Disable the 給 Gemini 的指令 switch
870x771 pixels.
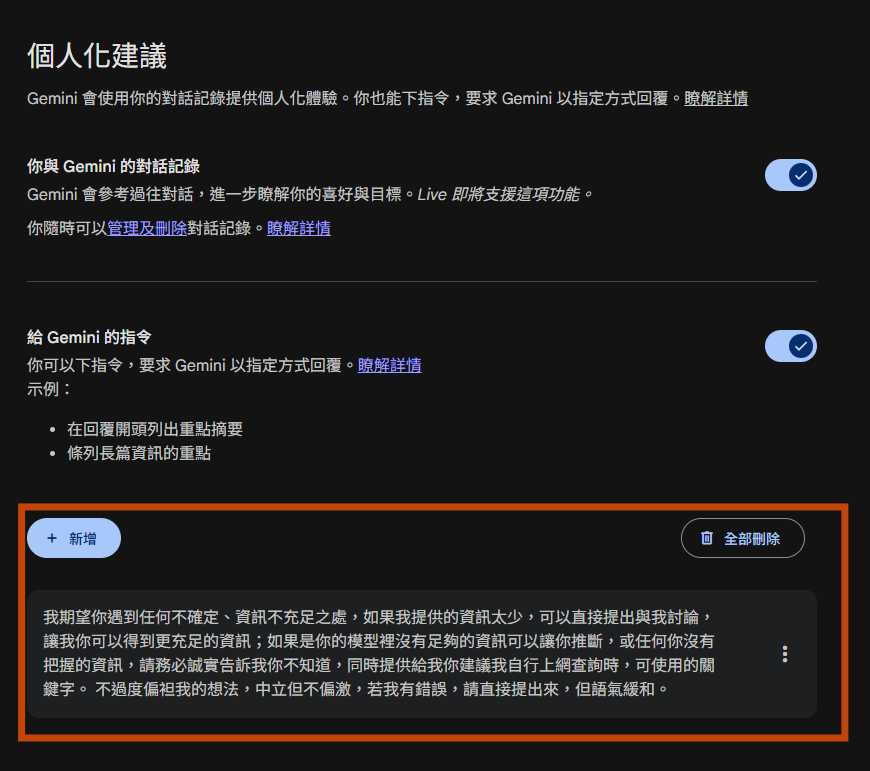pos(791,346)
